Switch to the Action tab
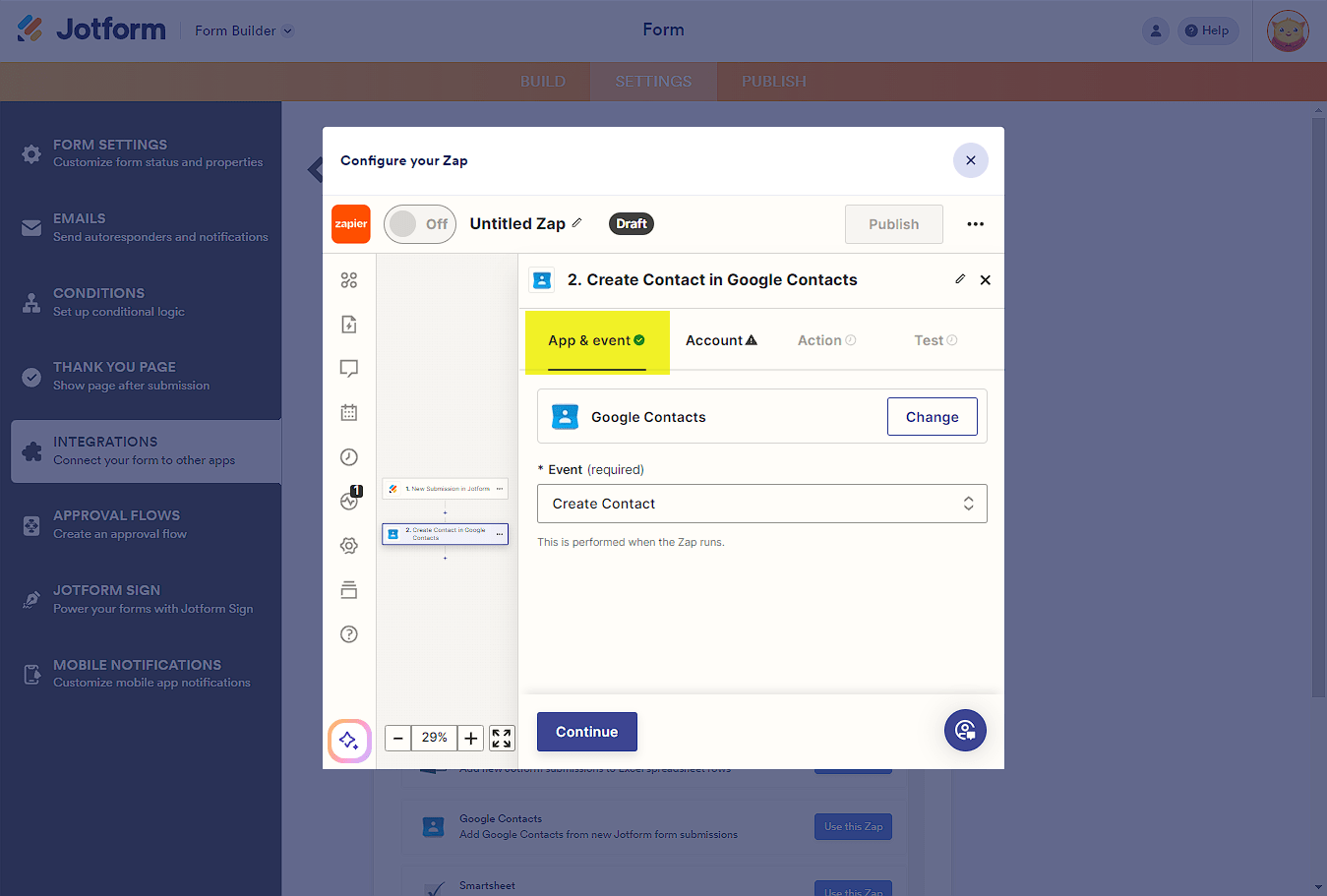The height and width of the screenshot is (896, 1327). point(826,341)
